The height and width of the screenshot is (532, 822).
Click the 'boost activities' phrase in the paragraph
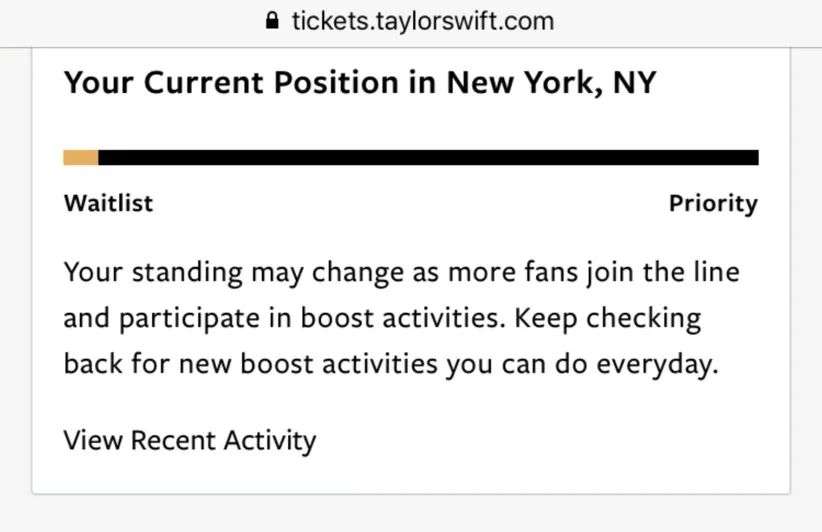pyautogui.click(x=403, y=318)
